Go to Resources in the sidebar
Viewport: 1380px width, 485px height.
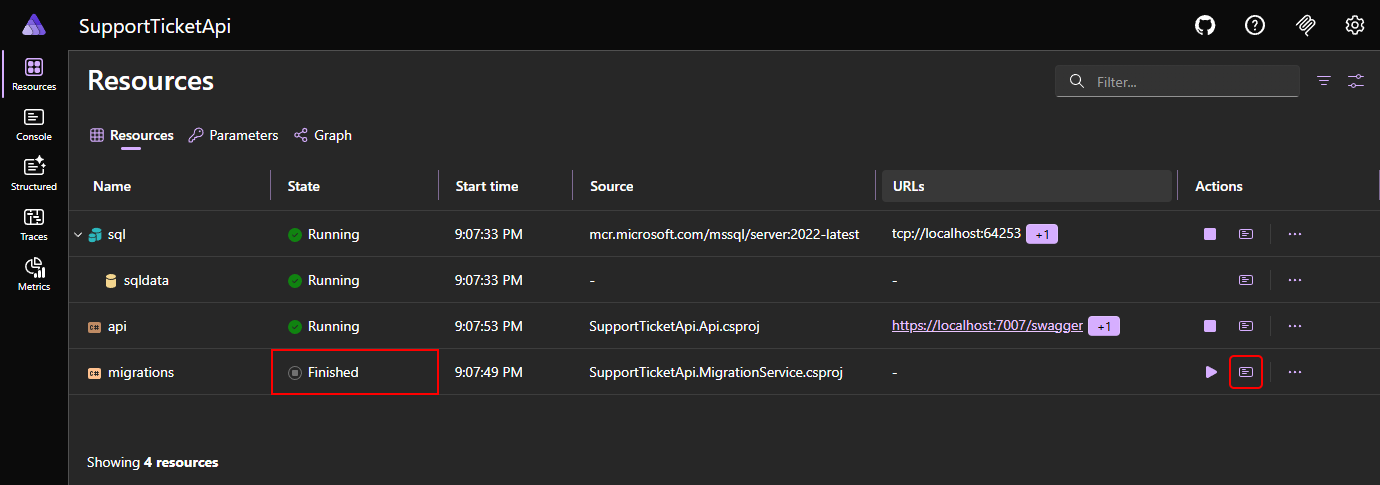pos(34,75)
